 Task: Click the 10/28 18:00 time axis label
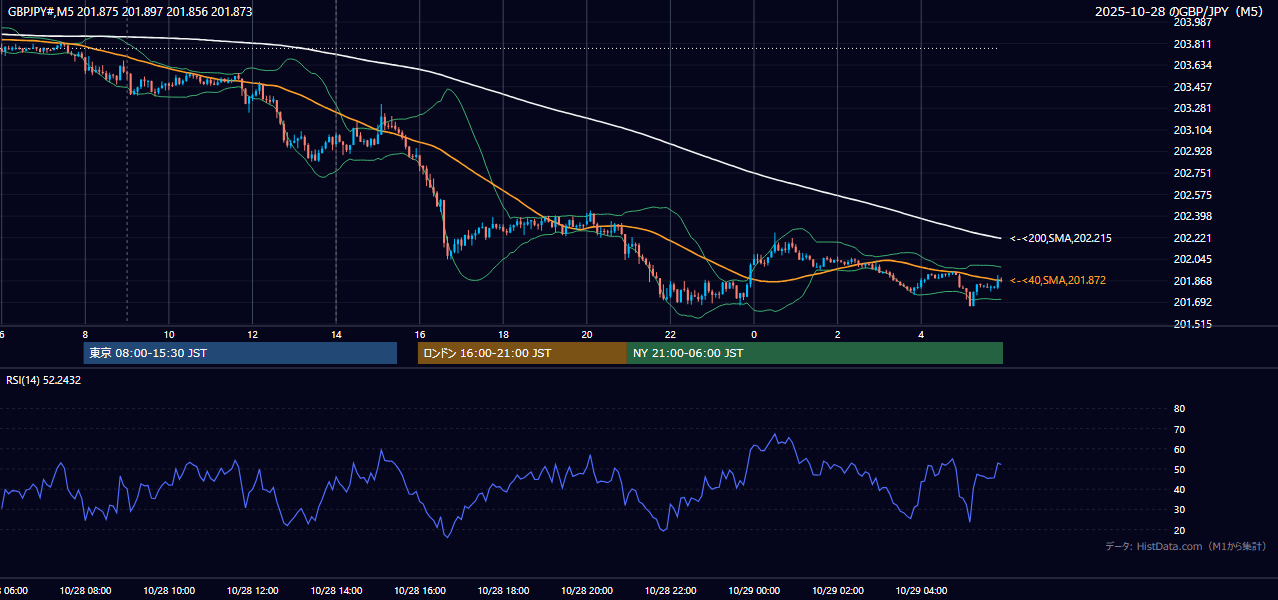(x=503, y=590)
